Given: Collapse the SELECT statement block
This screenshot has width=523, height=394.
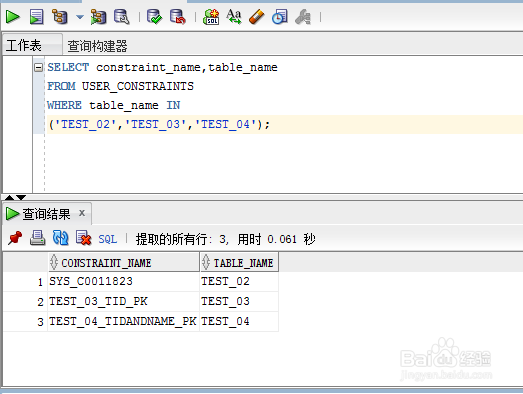Looking at the screenshot, I should coord(39,68).
